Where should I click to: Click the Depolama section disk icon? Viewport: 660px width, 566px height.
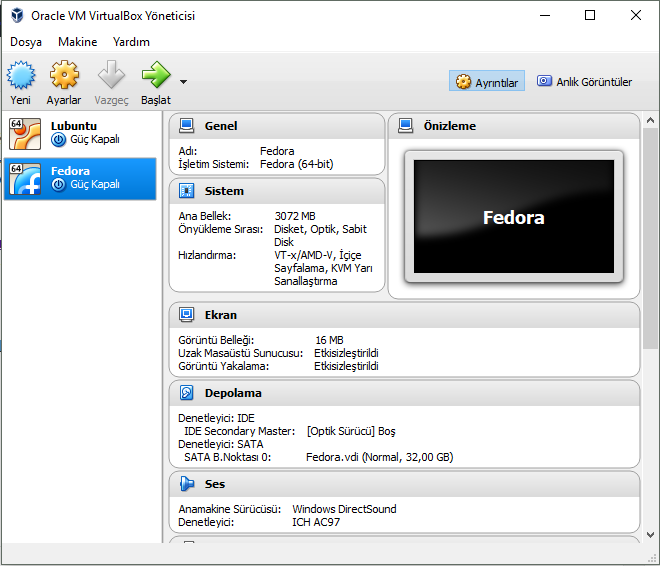click(x=186, y=393)
